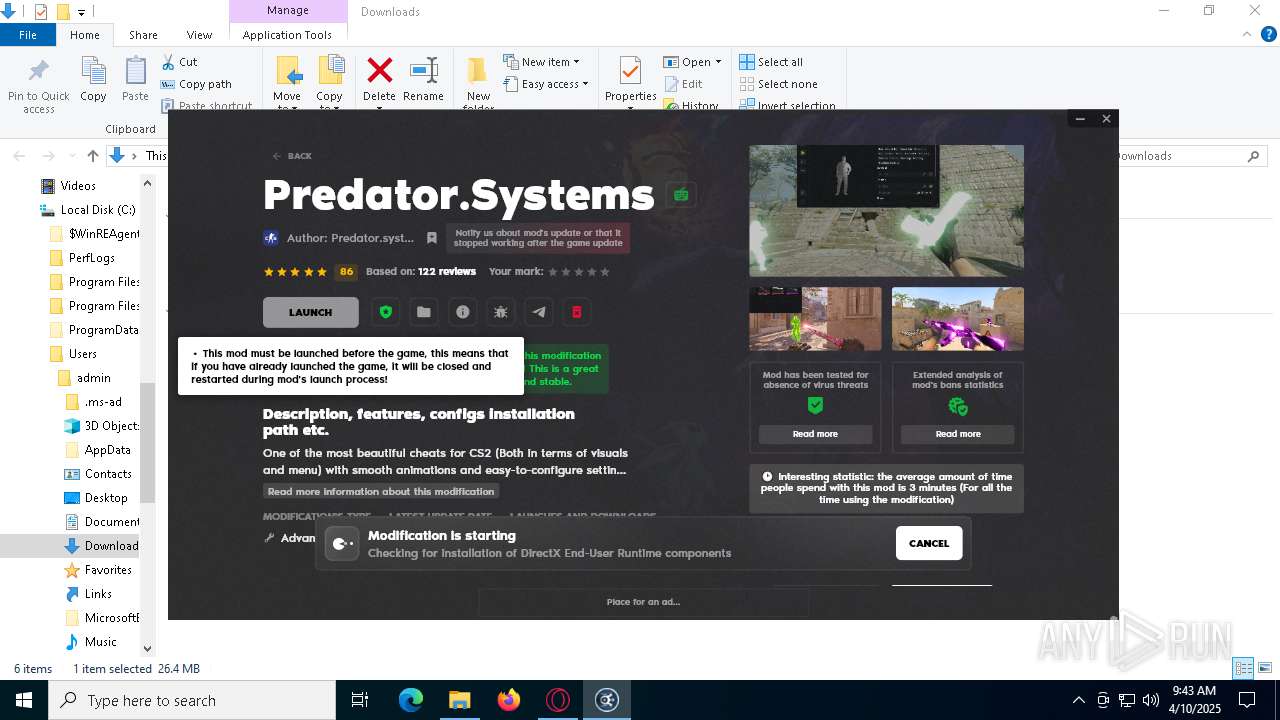Click CANCEL on the starting notification
Screen dimensions: 1280x720
[929, 543]
